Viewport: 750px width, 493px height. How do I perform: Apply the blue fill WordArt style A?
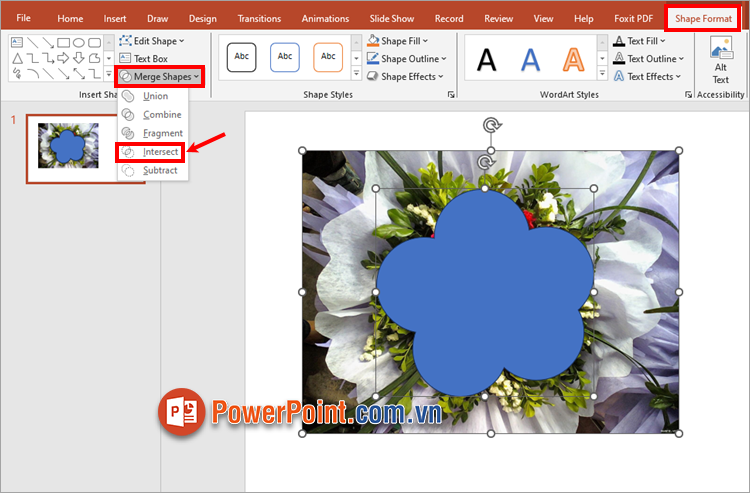(x=530, y=60)
